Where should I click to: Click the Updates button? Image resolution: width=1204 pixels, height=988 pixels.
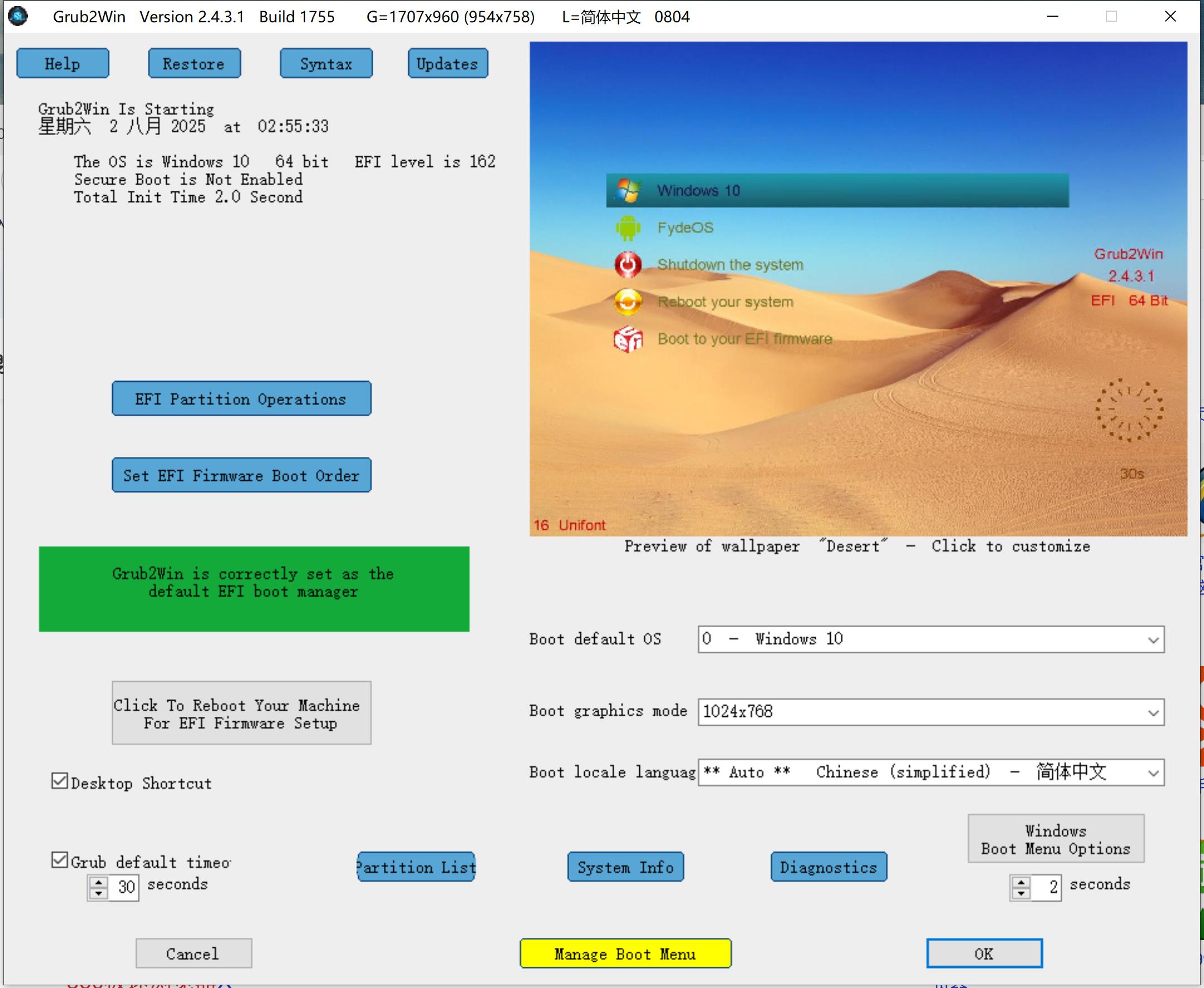448,63
